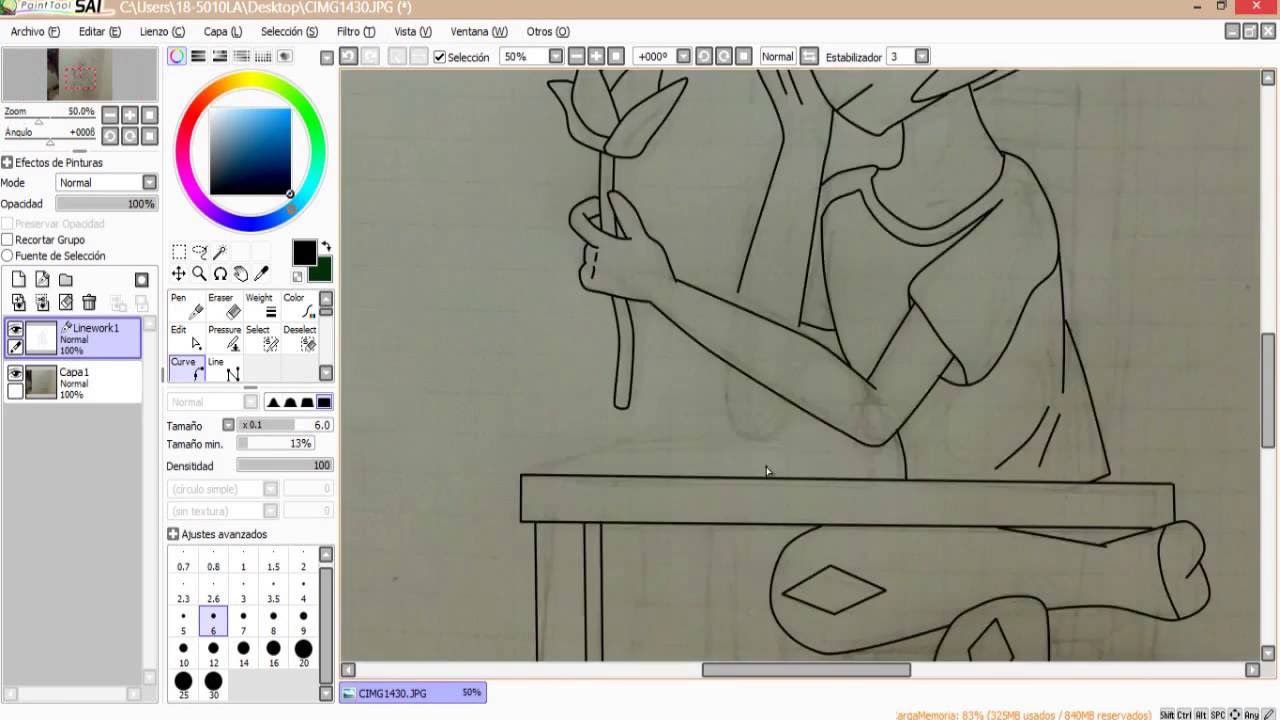The width and height of the screenshot is (1280, 720).
Task: Open the Filtro menu
Action: [x=356, y=32]
